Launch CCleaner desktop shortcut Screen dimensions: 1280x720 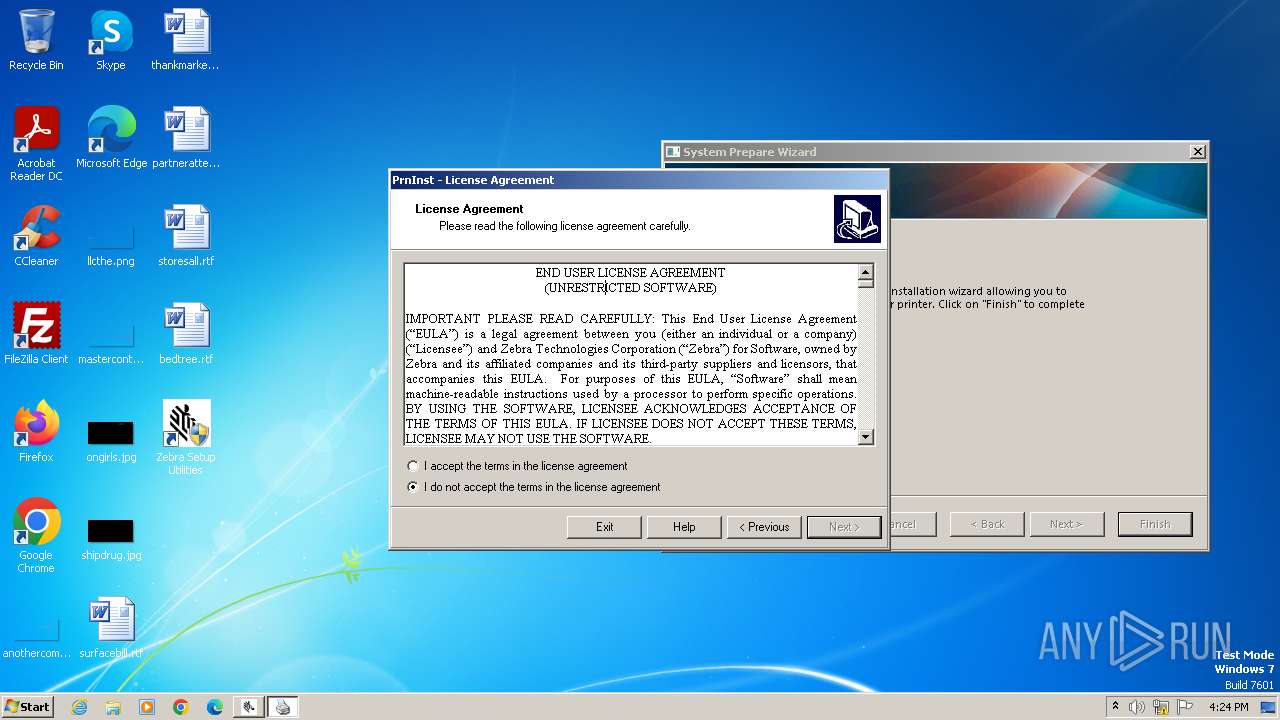pos(36,236)
